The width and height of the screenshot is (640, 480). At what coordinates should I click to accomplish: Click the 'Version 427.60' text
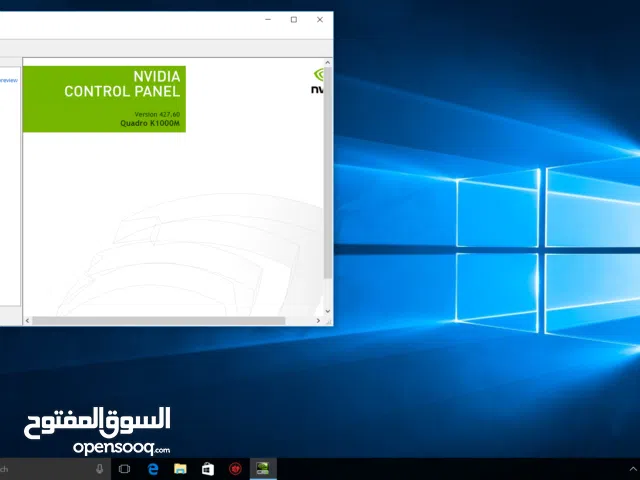157,114
